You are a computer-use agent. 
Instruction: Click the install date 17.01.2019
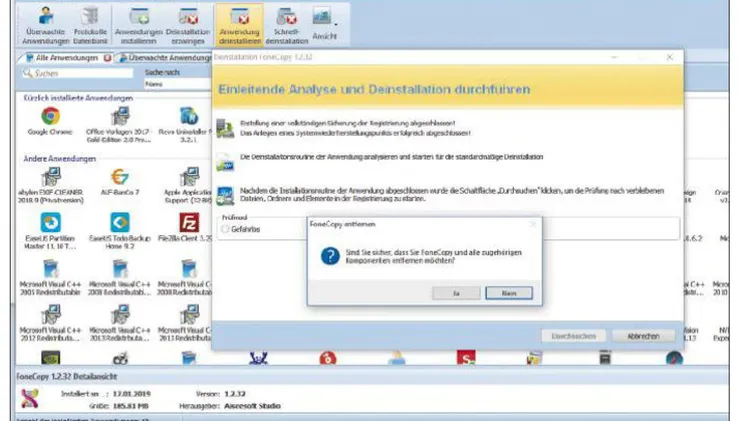click(132, 394)
